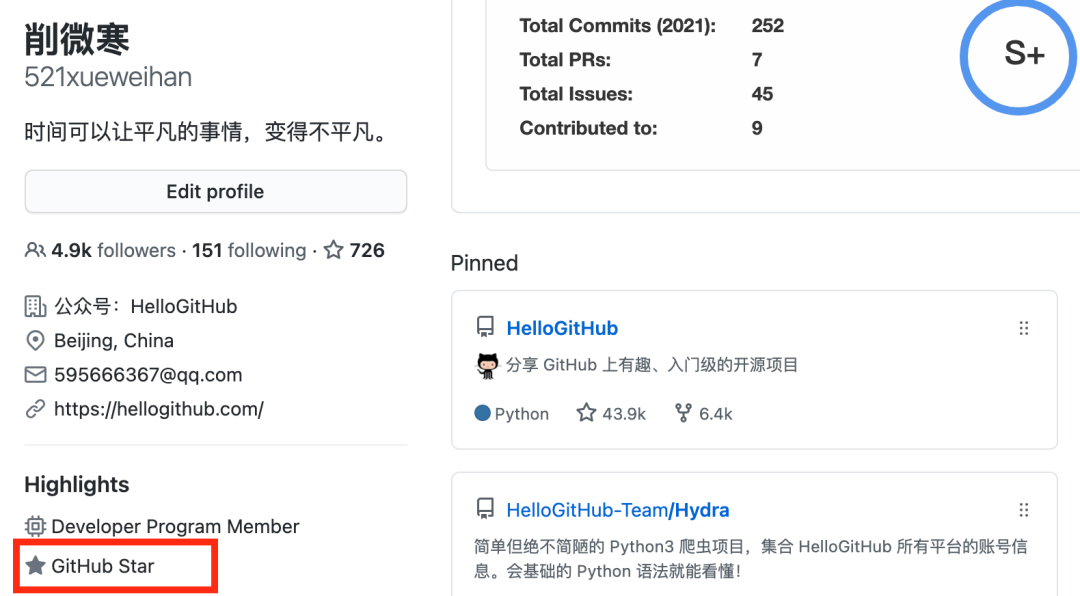
Task: Click the location pin icon
Action: pyautogui.click(x=35, y=340)
